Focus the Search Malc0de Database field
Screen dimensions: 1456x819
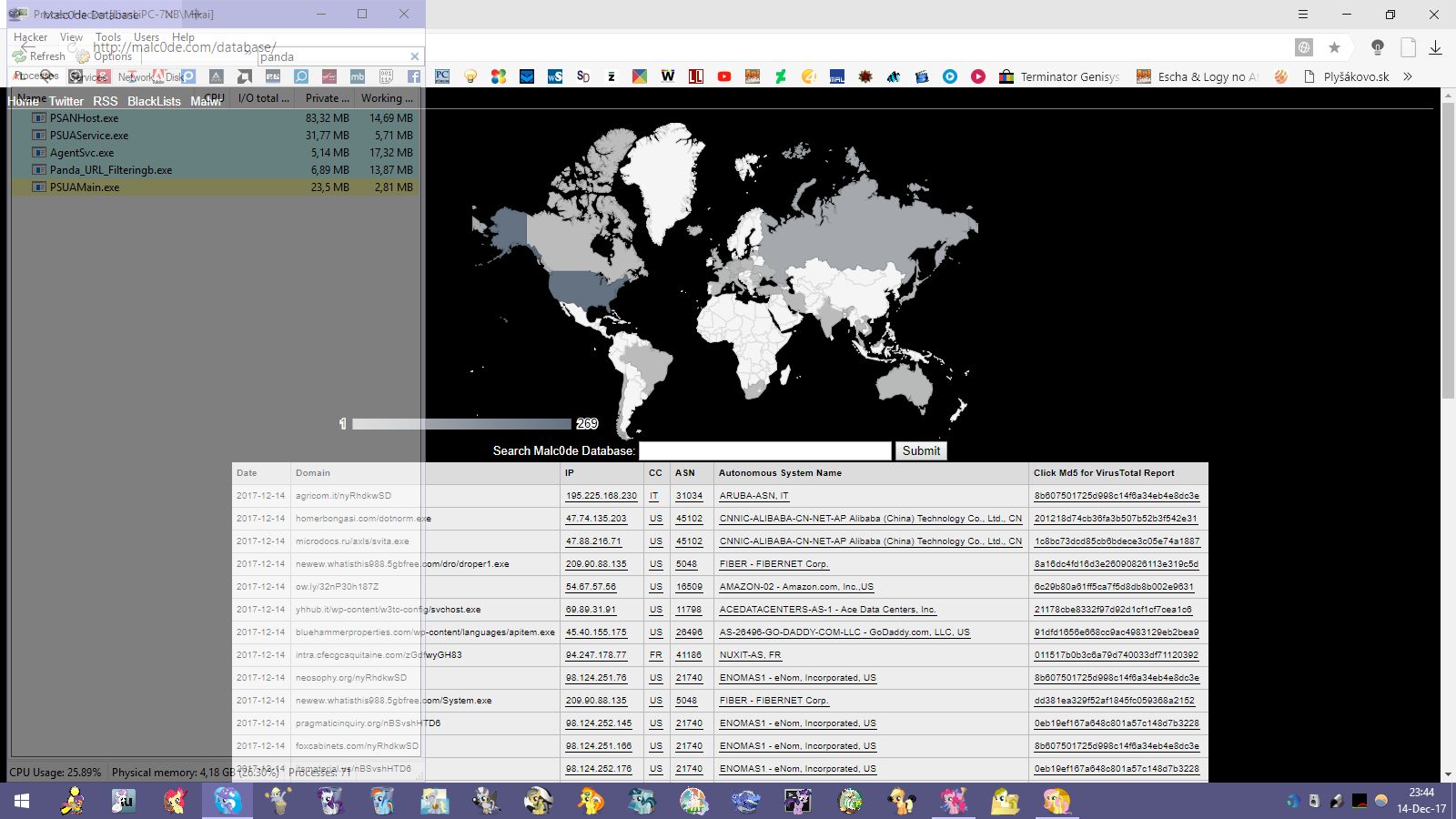pyautogui.click(x=764, y=450)
